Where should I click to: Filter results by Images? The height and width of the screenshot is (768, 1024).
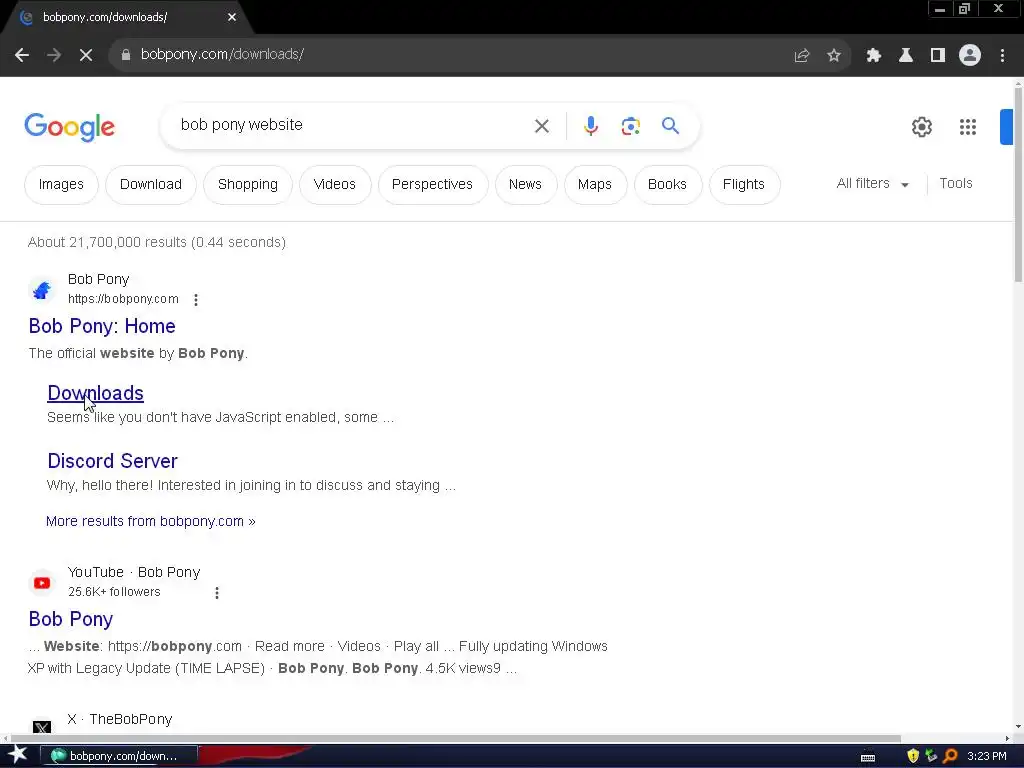point(61,185)
